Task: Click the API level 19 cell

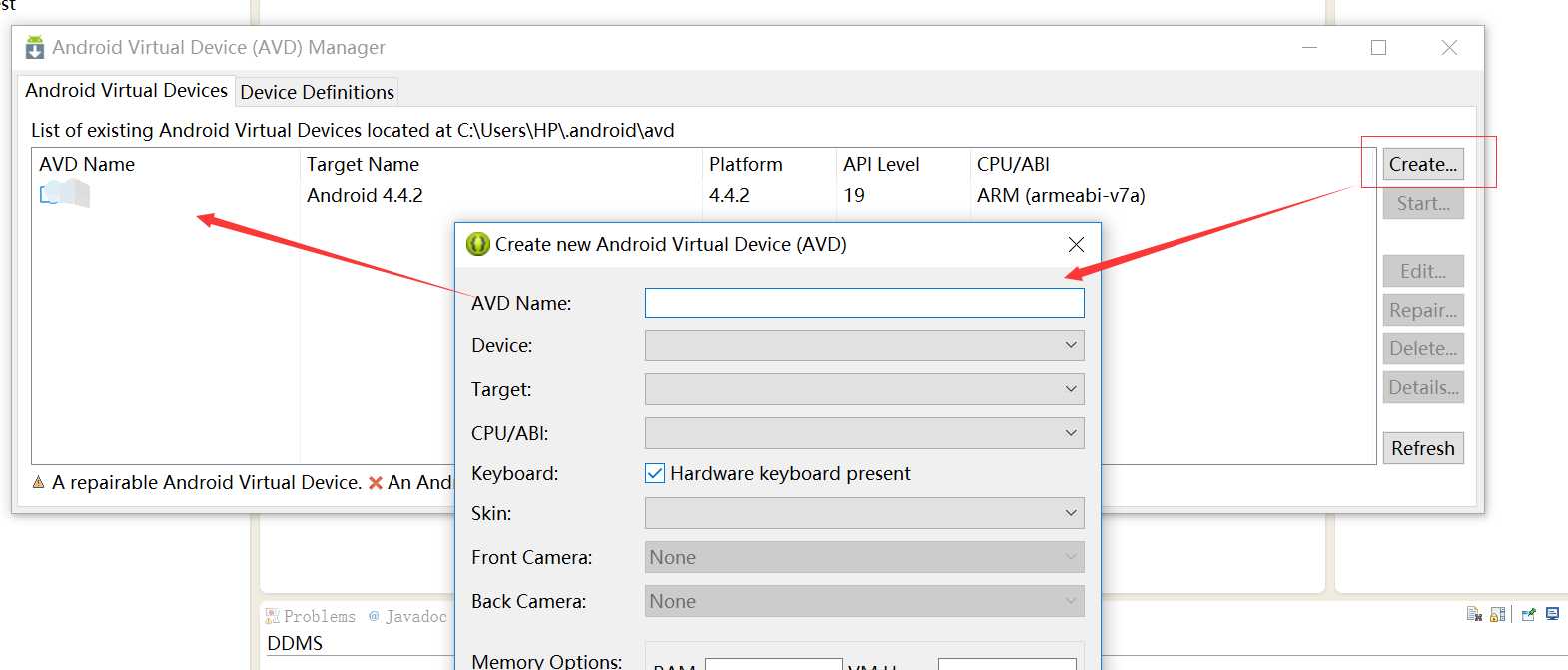Action: 854,195
